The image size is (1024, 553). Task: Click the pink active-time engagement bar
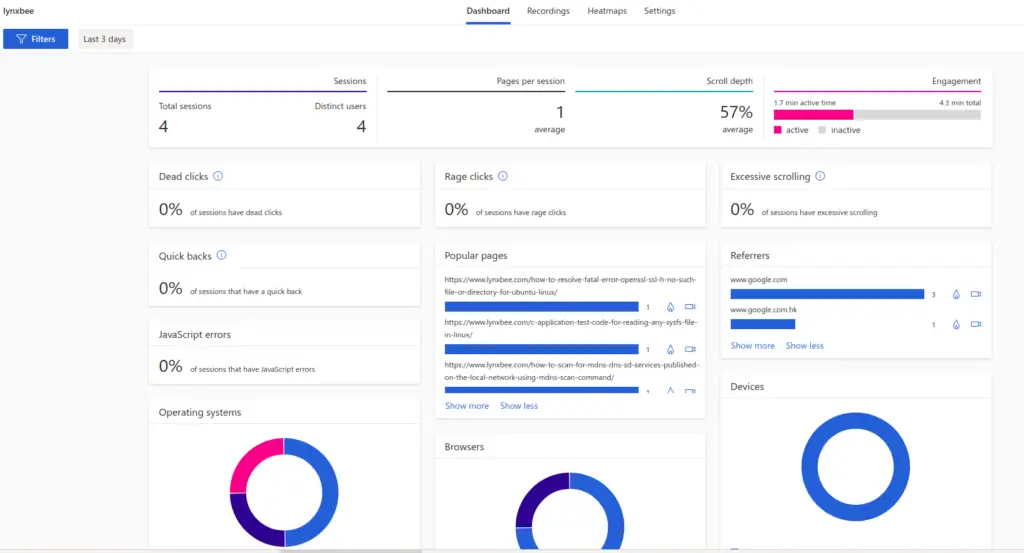point(814,115)
